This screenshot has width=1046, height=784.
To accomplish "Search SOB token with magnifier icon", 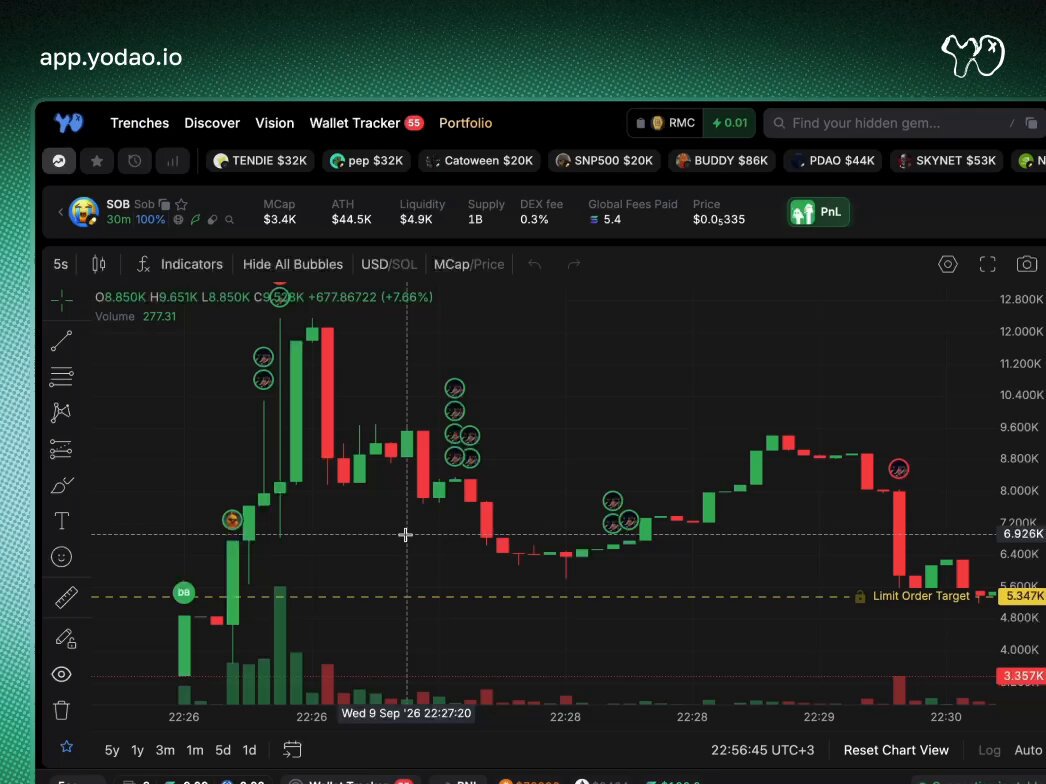I will (x=229, y=220).
